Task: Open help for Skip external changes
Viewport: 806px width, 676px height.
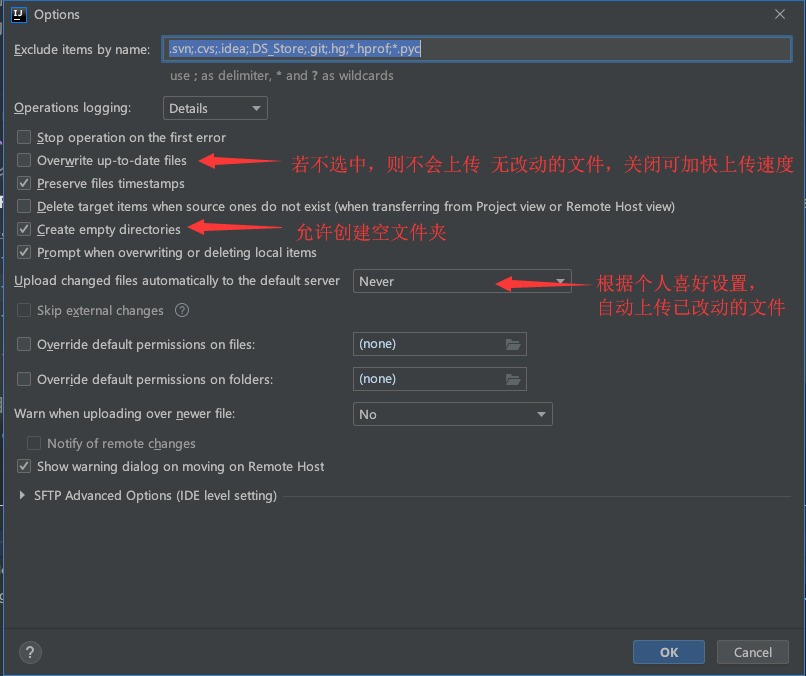Action: pyautogui.click(x=182, y=310)
